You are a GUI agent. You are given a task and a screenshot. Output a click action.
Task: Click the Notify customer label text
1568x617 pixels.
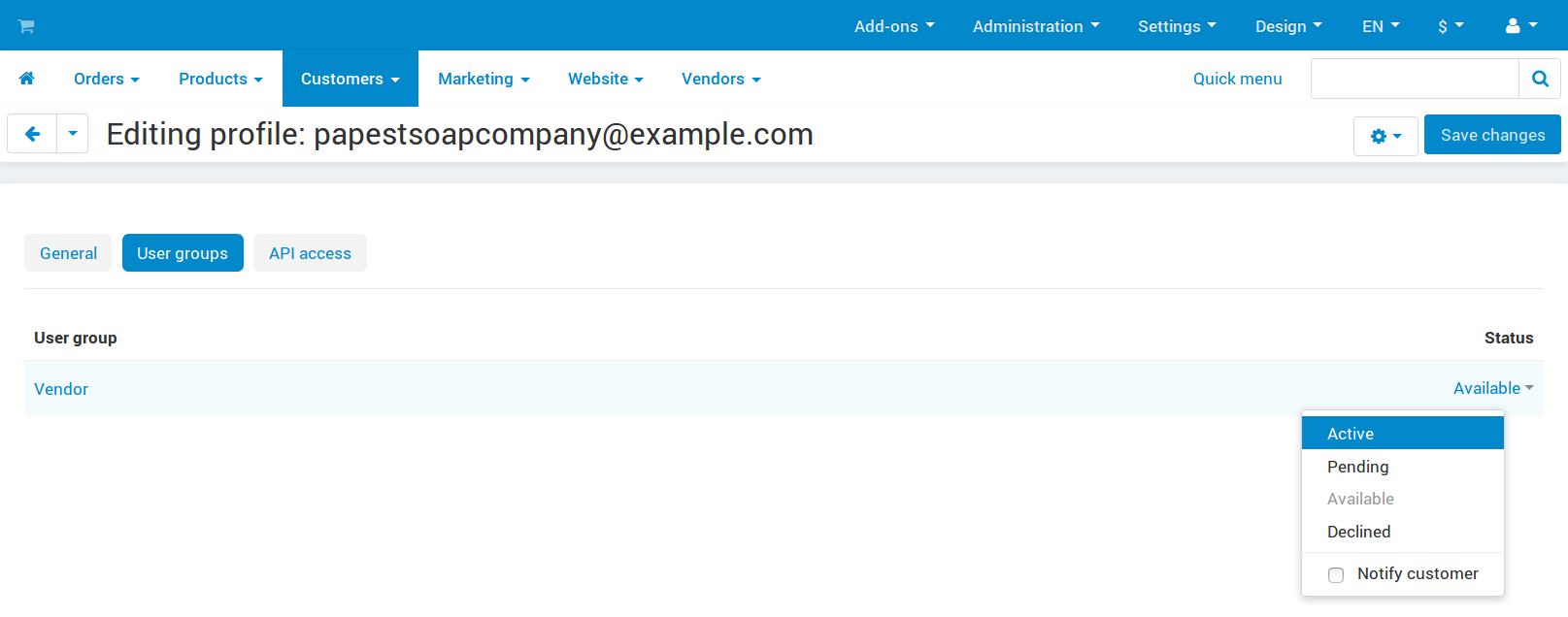[1418, 573]
